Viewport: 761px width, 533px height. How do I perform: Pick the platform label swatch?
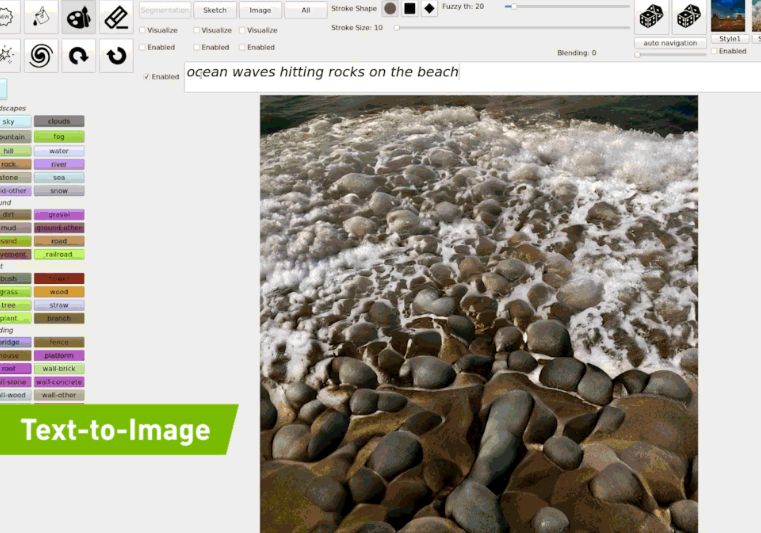coord(59,355)
